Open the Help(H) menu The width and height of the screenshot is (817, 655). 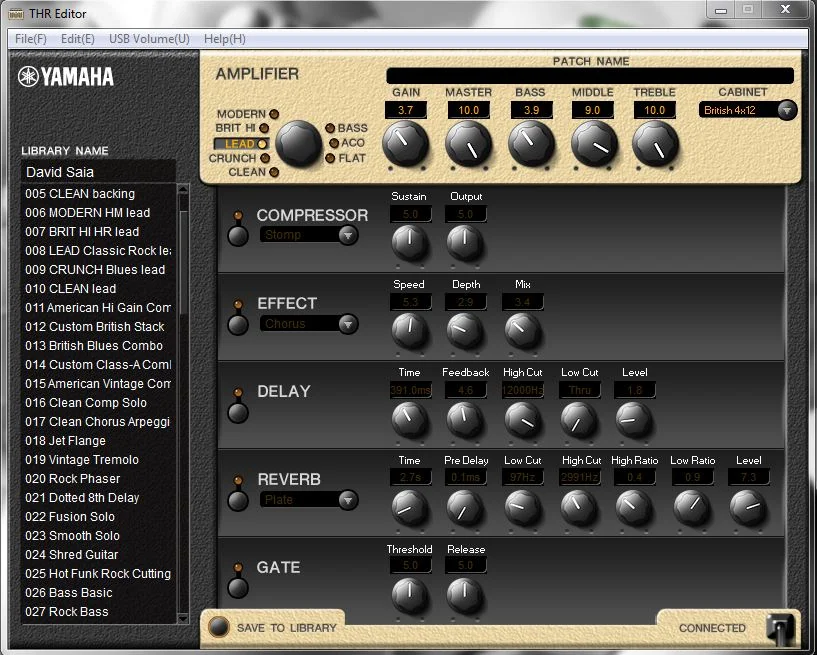pyautogui.click(x=225, y=39)
